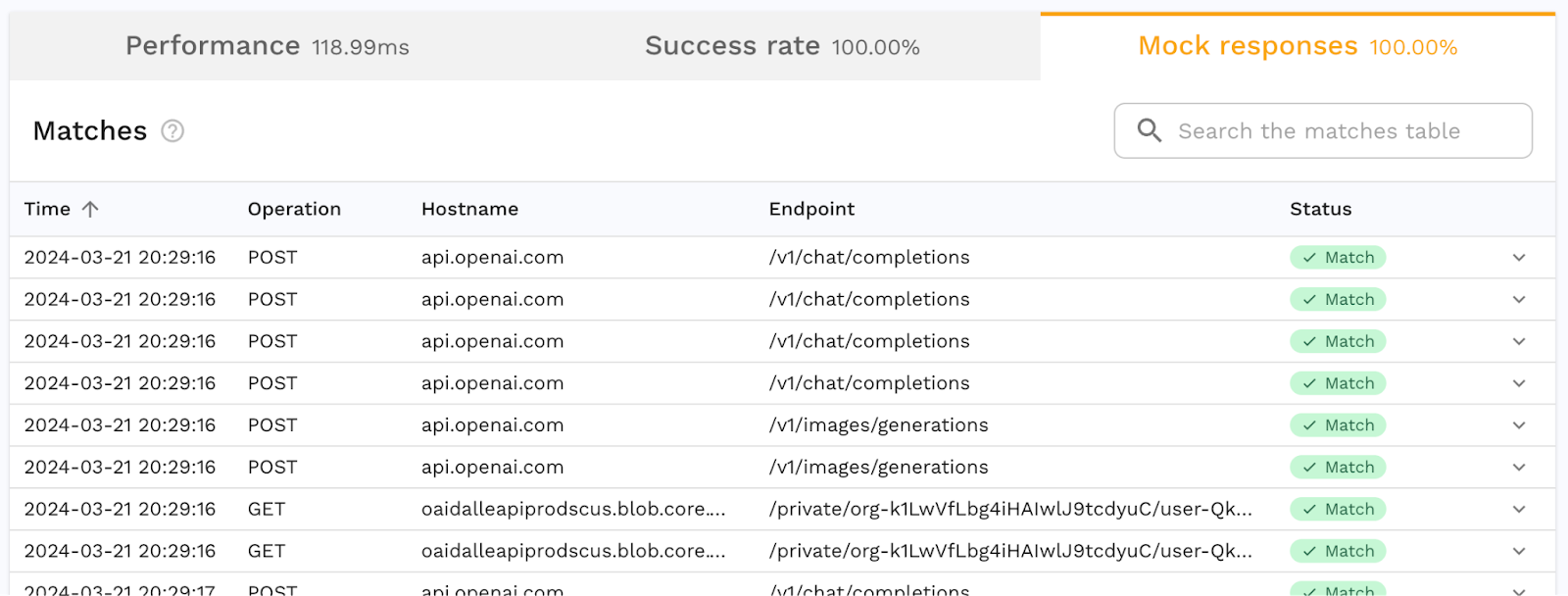
Task: Expand the first GET oaidalleapiprodscus row chevron
Action: tap(1519, 510)
